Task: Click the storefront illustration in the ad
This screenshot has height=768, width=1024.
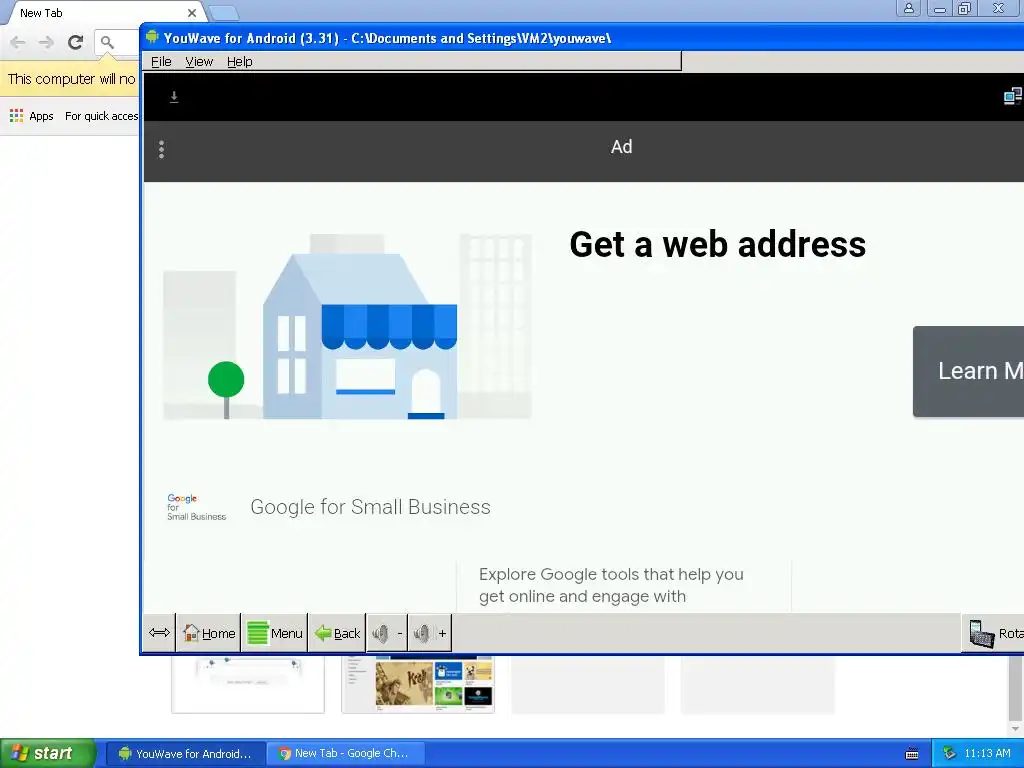Action: tap(347, 327)
